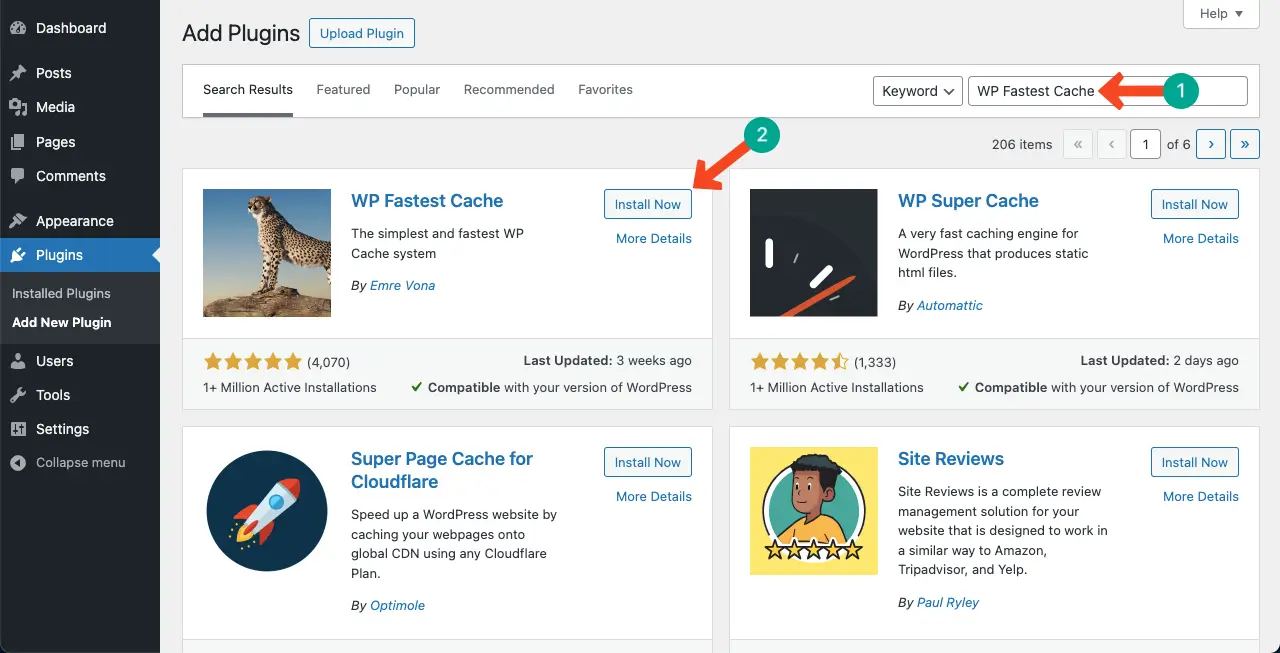This screenshot has height=653, width=1280.
Task: Install the Site Reviews plugin
Action: coord(1195,462)
